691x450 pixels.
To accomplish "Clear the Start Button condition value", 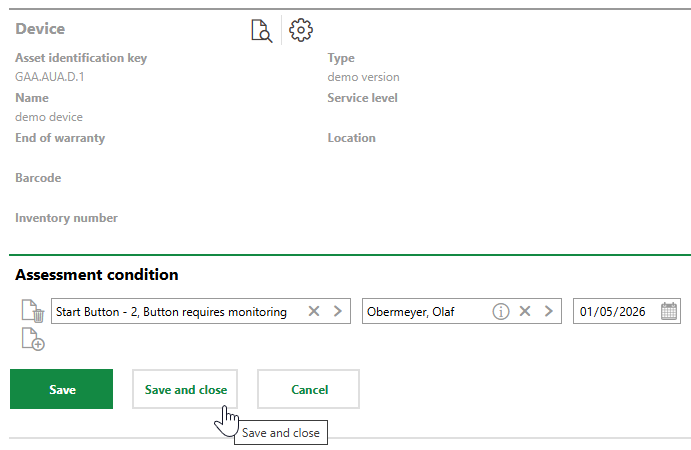I will (x=314, y=312).
